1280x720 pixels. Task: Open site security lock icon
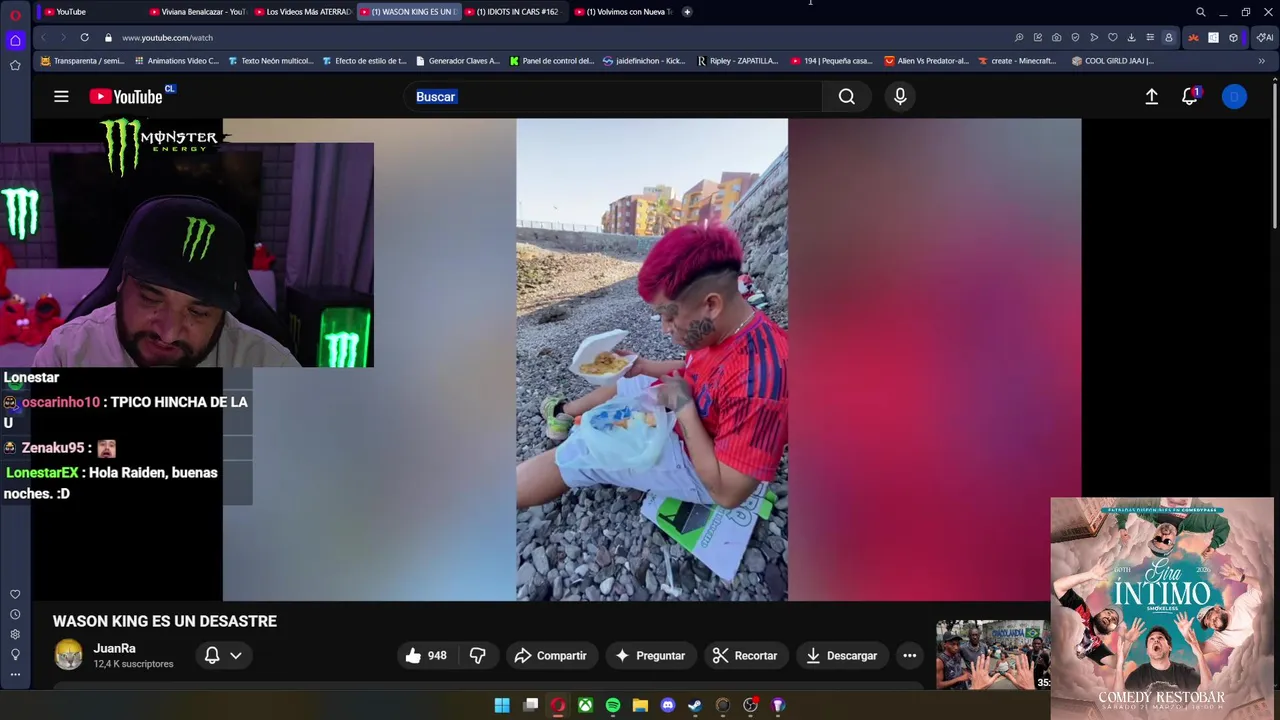107,37
